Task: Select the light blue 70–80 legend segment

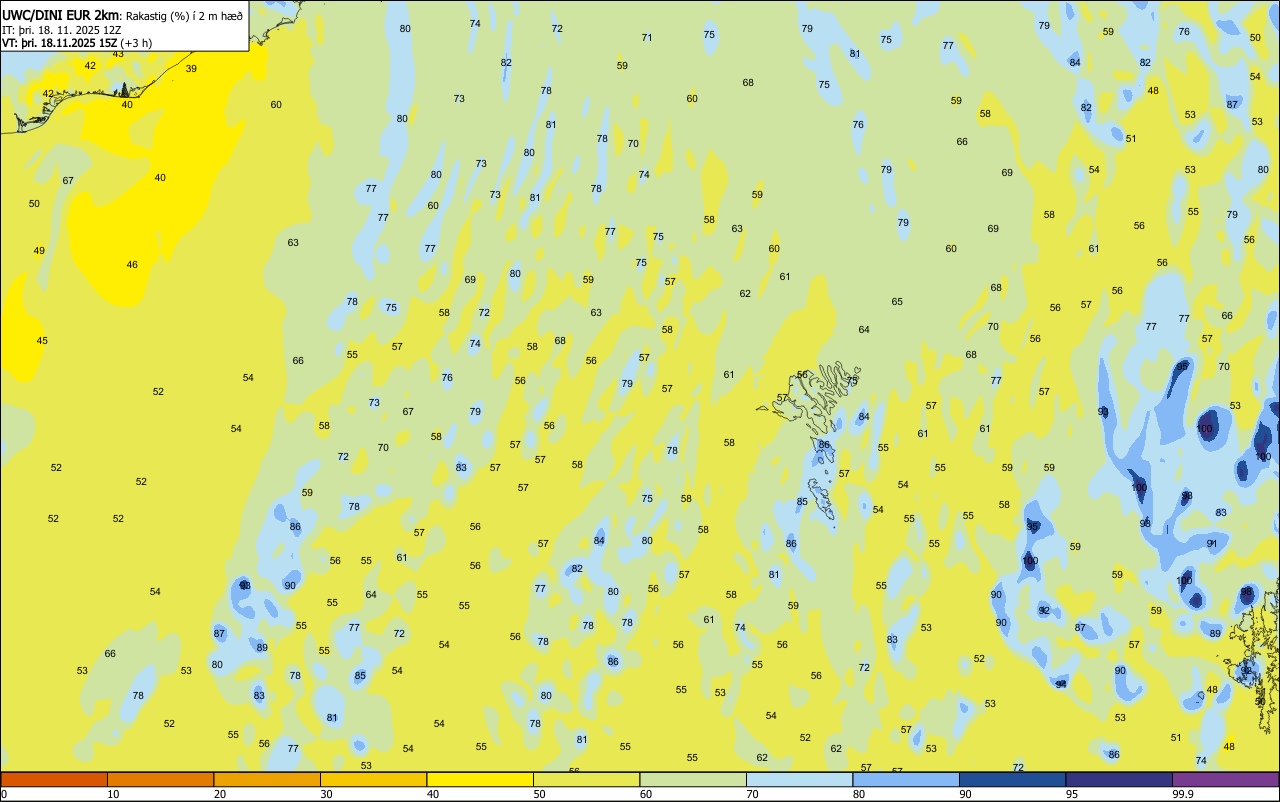Action: click(799, 779)
